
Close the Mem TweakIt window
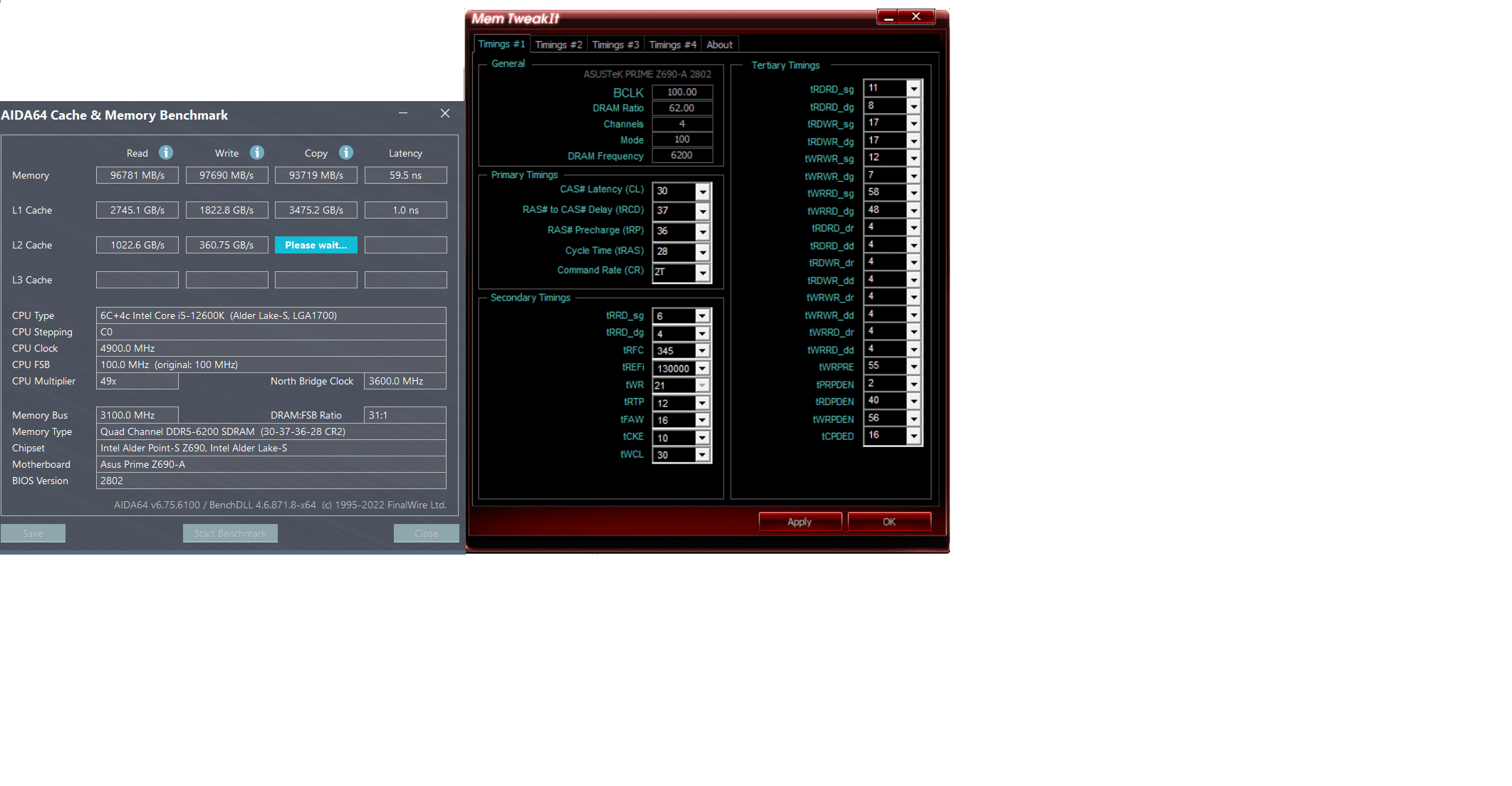917,17
